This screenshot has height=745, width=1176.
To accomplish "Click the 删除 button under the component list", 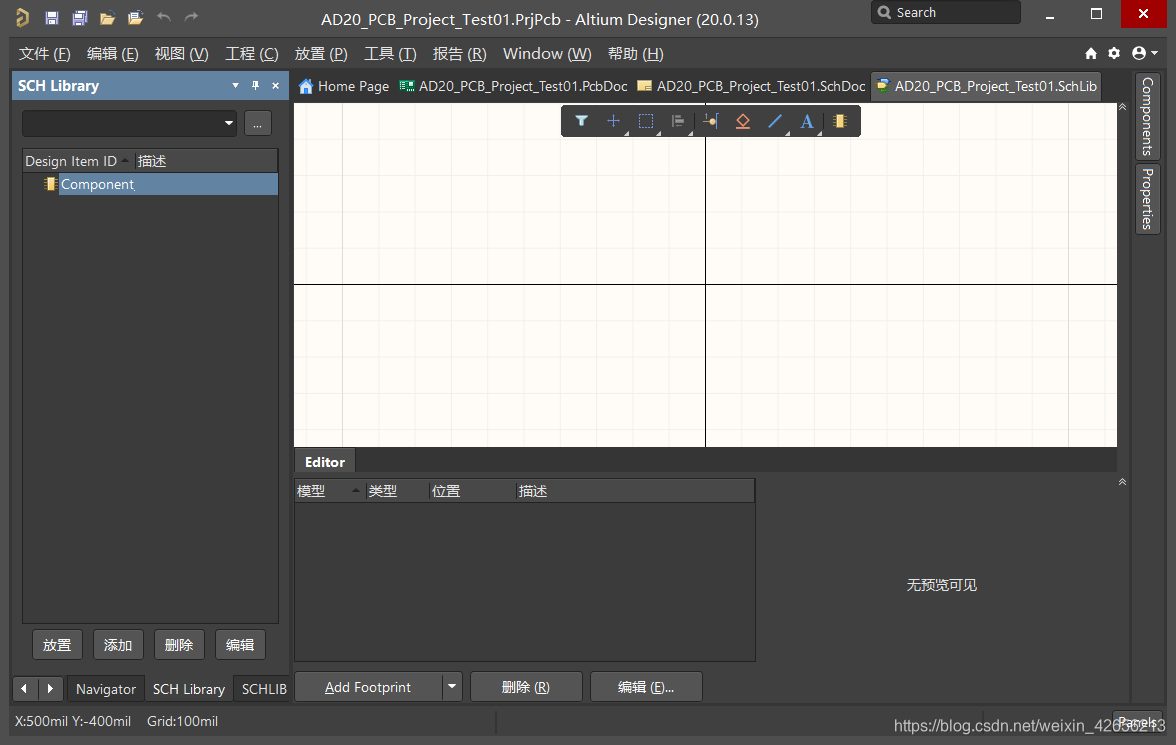I will 178,645.
